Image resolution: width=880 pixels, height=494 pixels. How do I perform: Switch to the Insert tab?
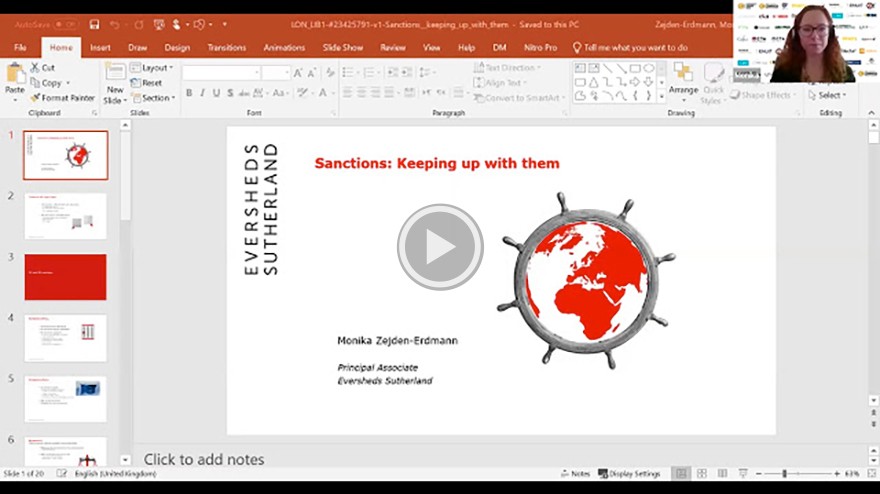[x=100, y=48]
